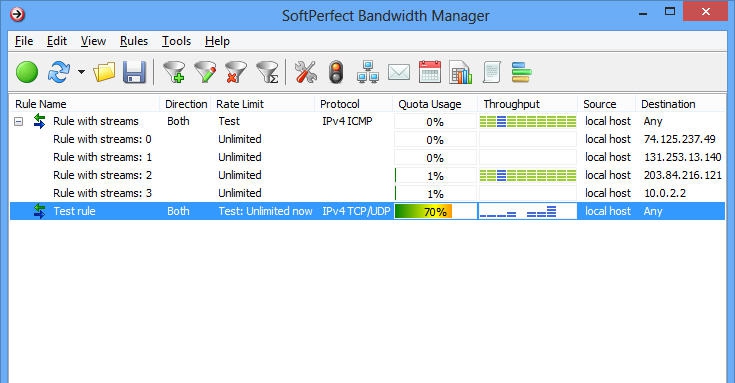The width and height of the screenshot is (735, 383).
Task: Add a rule with the plus funnel
Action: [x=174, y=73]
